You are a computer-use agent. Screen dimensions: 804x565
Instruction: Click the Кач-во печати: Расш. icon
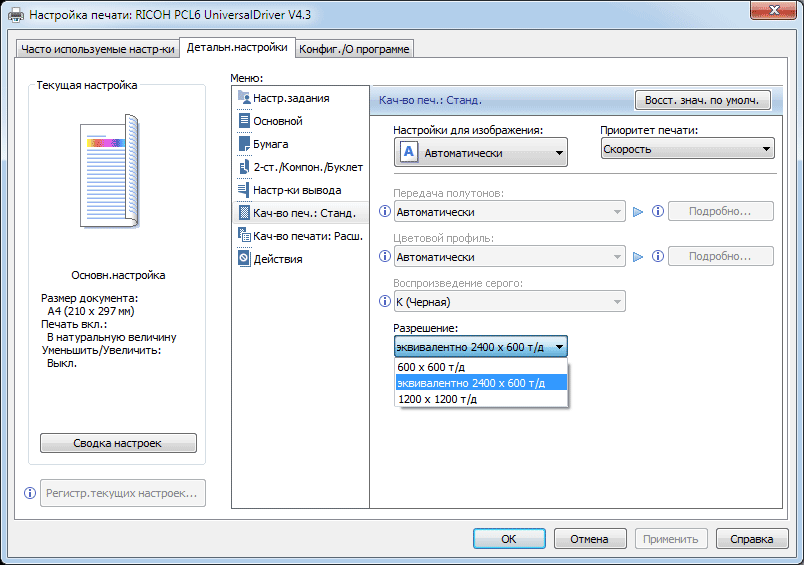click(244, 236)
